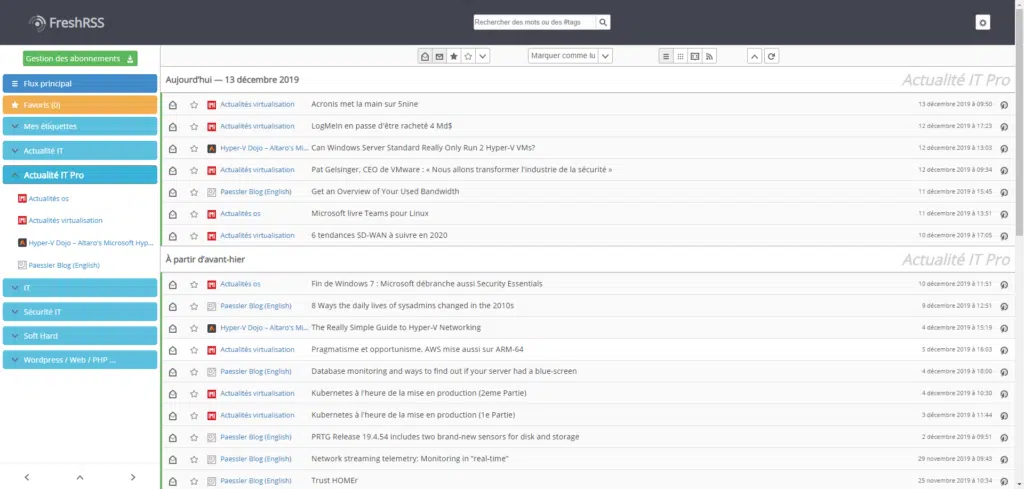Screen dimensions: 1024x489
Task: Open article Pragmatisme et opportunisme AWS
Action: click(x=417, y=350)
